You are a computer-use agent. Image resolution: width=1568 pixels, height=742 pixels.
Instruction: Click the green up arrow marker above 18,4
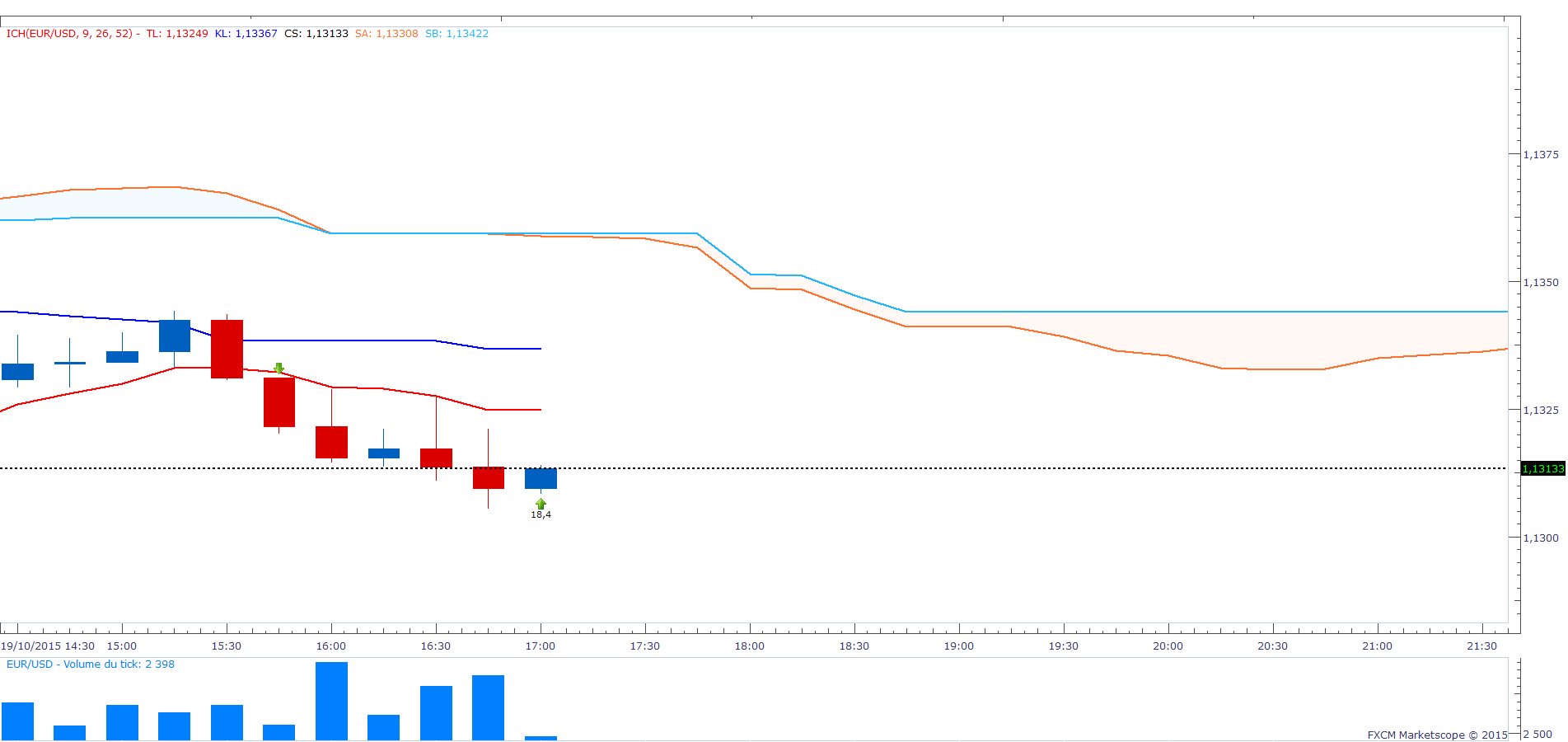click(541, 504)
